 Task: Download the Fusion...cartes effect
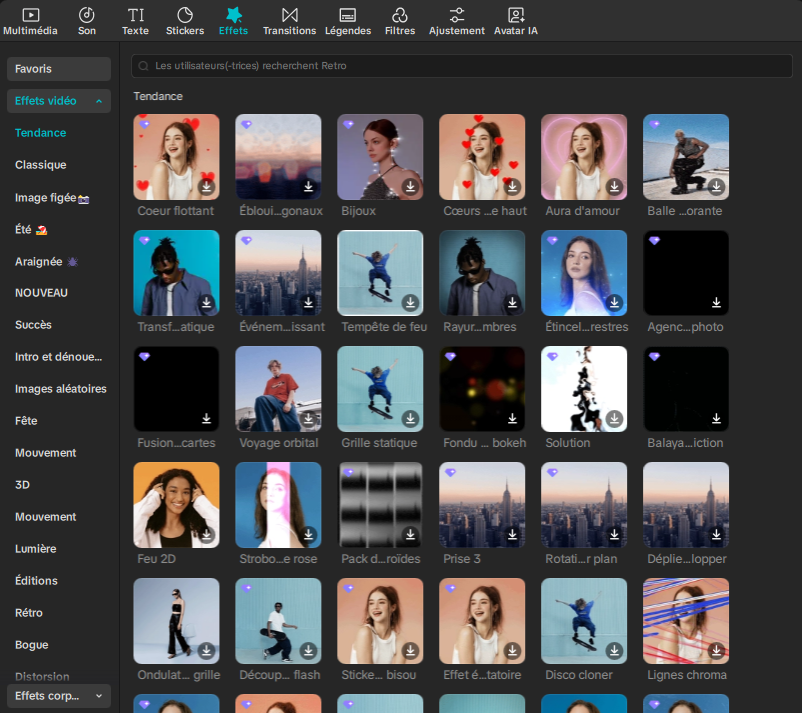click(x=207, y=419)
